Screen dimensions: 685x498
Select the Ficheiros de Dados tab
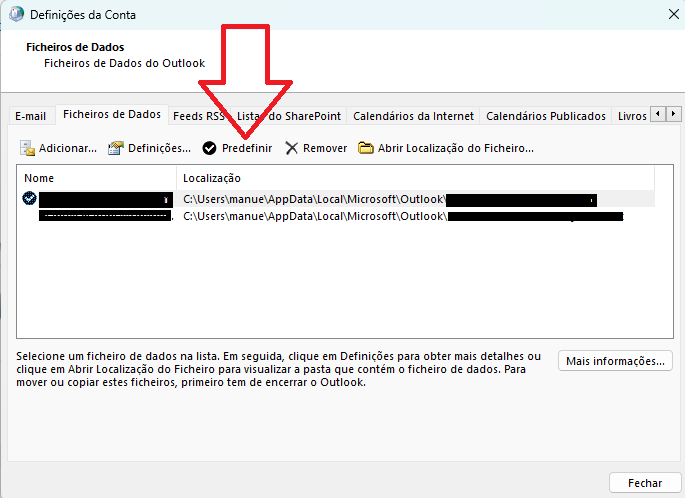click(x=111, y=115)
